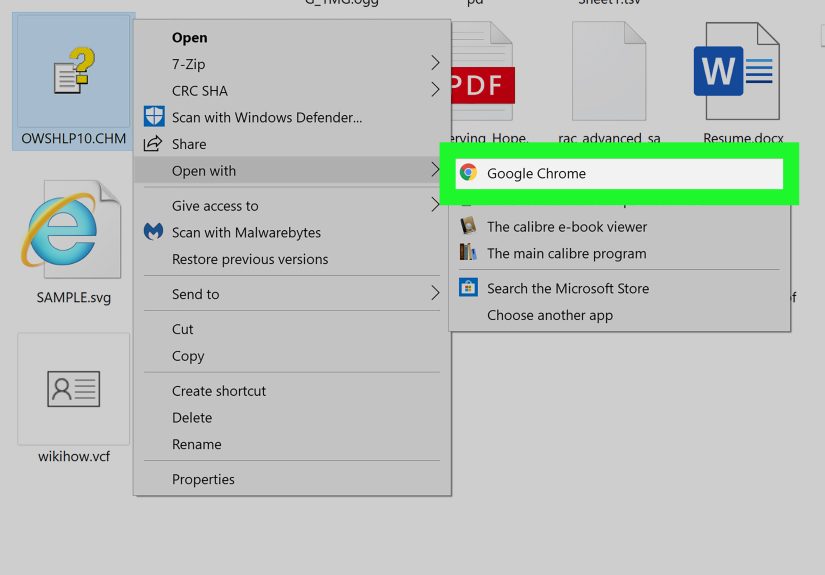Image resolution: width=825 pixels, height=575 pixels.
Task: Choose Rename from the context menu
Action: 293,445
